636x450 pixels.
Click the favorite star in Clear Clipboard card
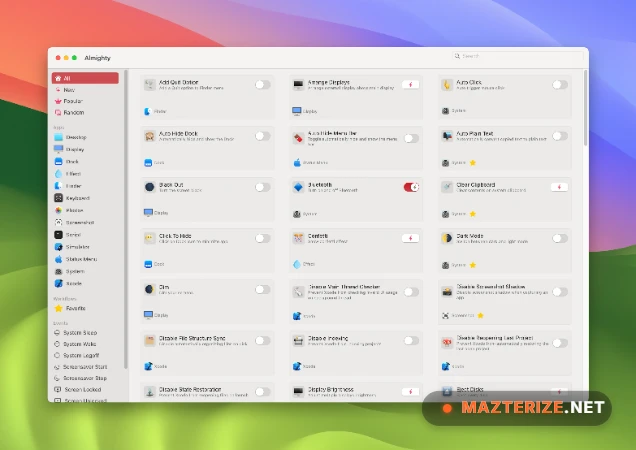473,214
